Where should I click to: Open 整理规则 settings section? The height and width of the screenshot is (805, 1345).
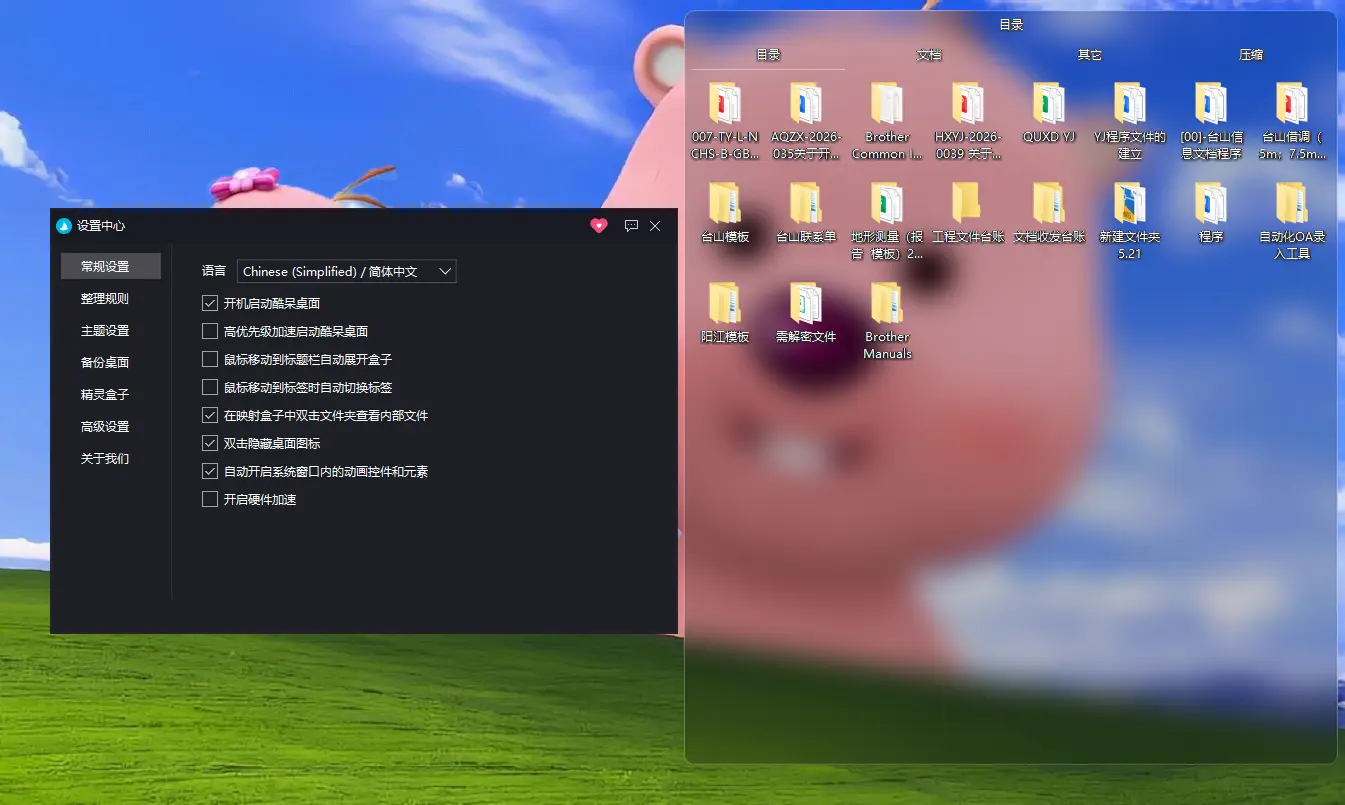click(105, 299)
